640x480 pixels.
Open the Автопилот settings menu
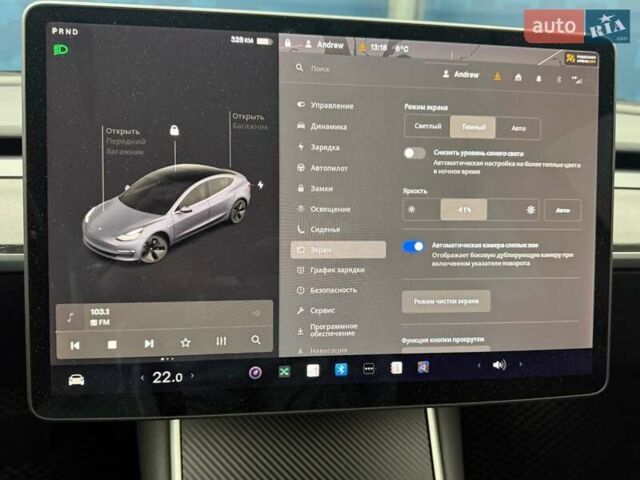330,168
